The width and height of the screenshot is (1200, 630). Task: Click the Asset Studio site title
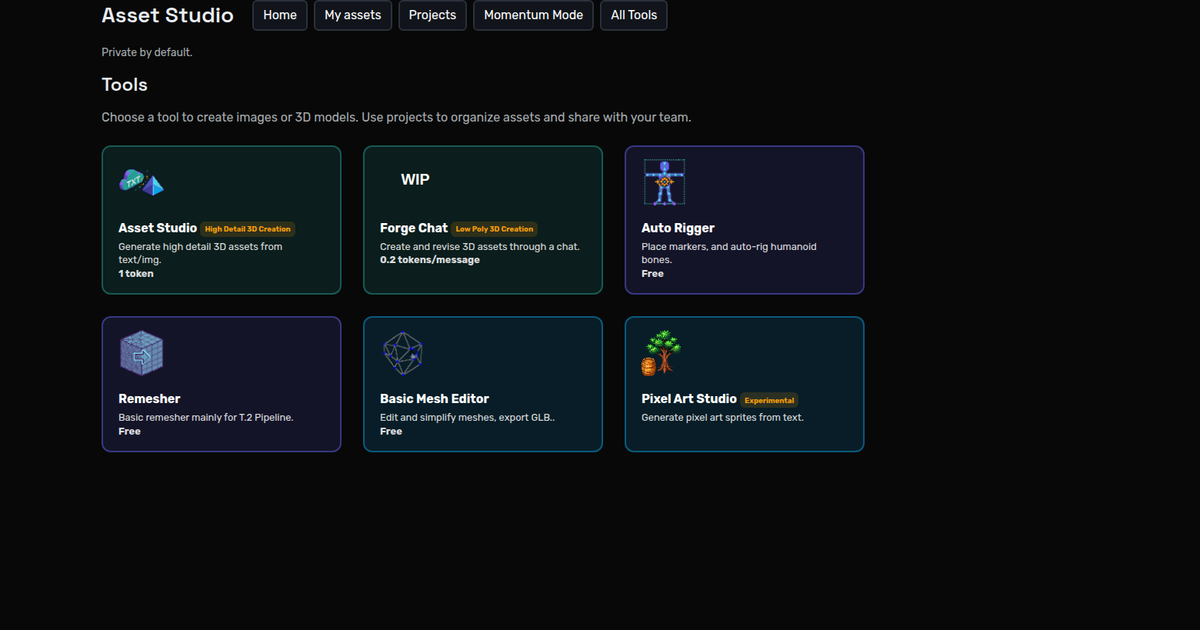pyautogui.click(x=168, y=15)
